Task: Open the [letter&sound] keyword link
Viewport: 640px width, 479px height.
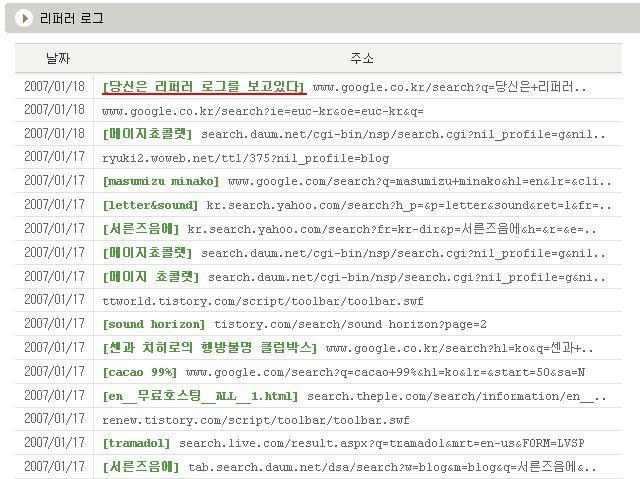Action: (150, 205)
